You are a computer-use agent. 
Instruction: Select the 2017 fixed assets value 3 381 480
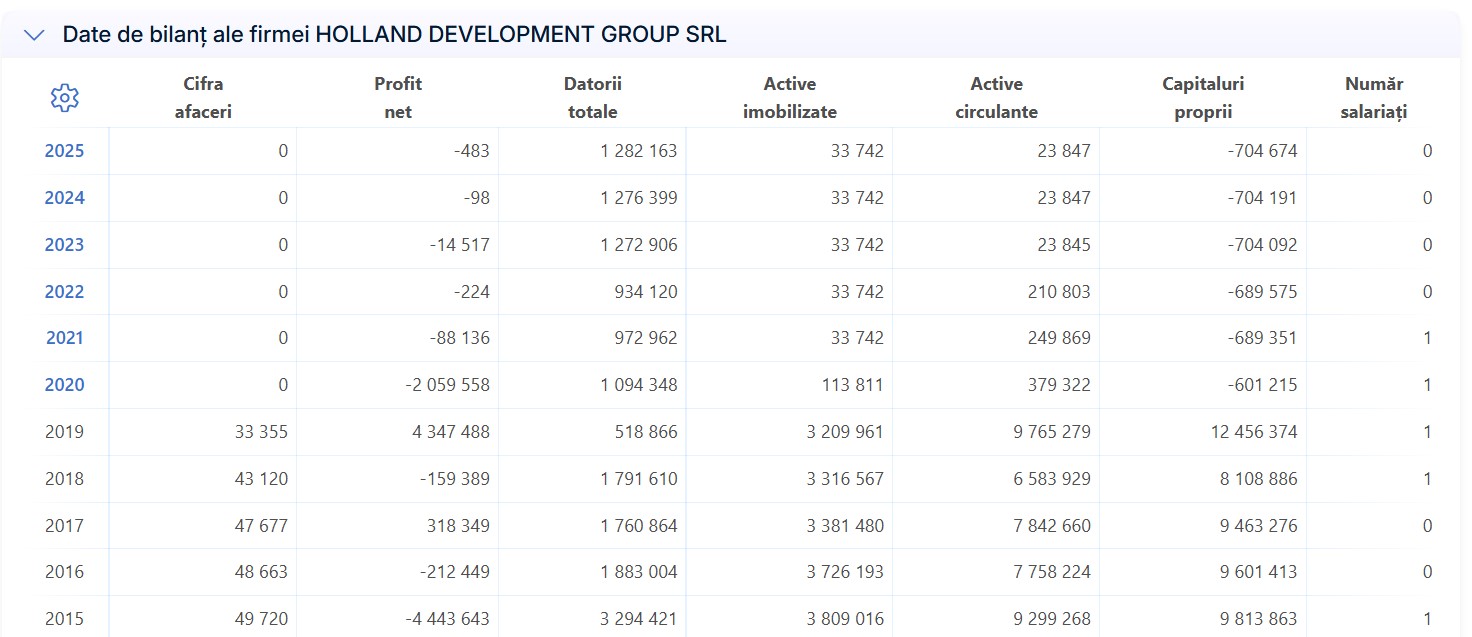tap(846, 526)
